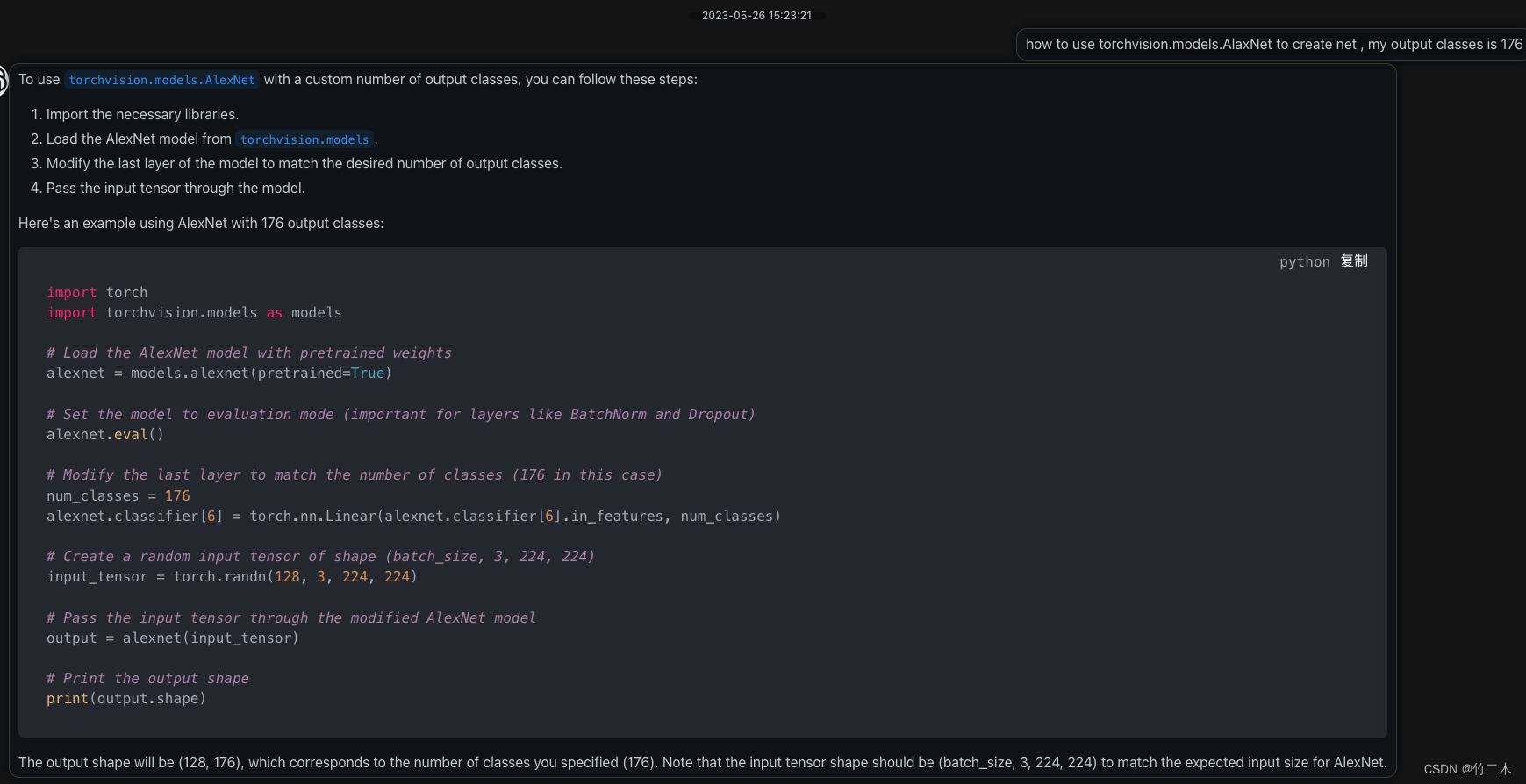Screen dimensions: 1526x784
Task: Click the comment 'Create a random input tensor'
Action: point(320,556)
